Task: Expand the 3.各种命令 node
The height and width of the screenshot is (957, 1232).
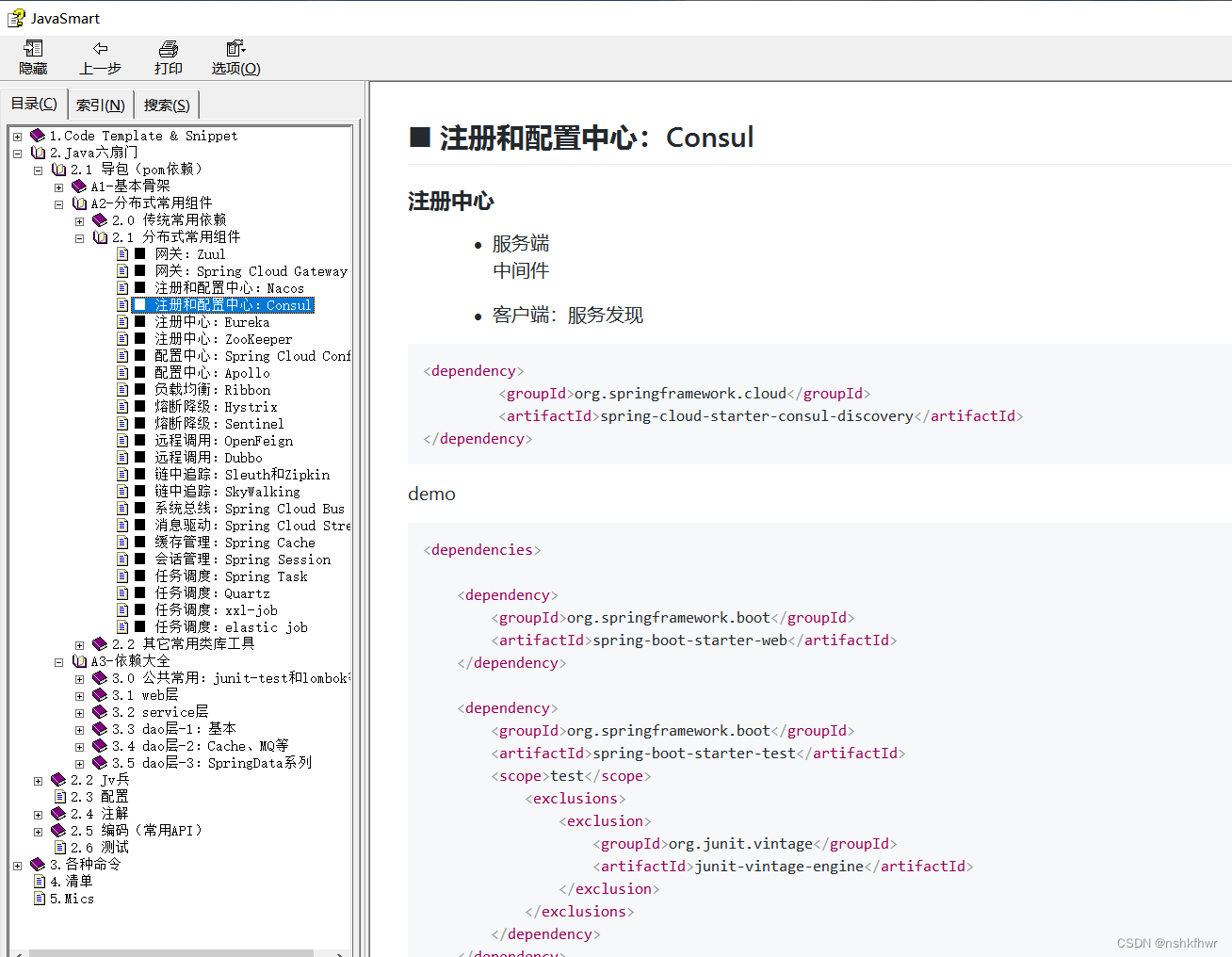Action: point(17,866)
